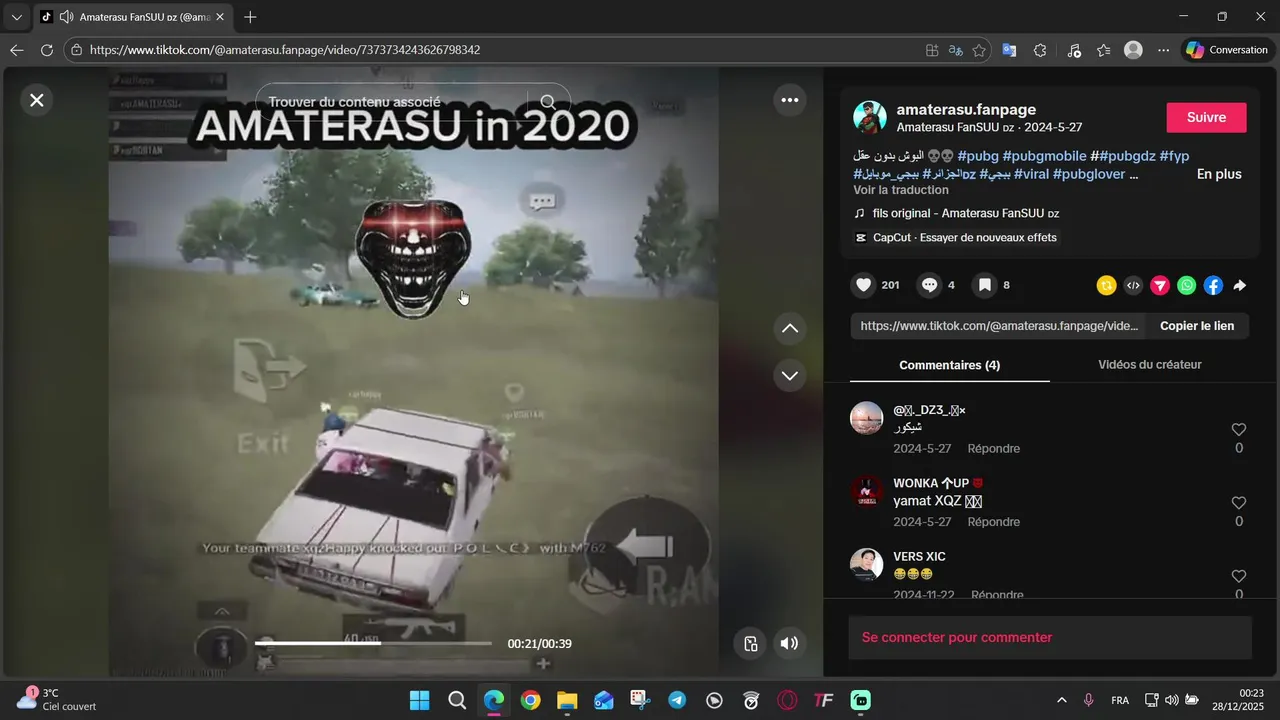Add the page to favorites with the star
The width and height of the screenshot is (1280, 720).
click(980, 50)
